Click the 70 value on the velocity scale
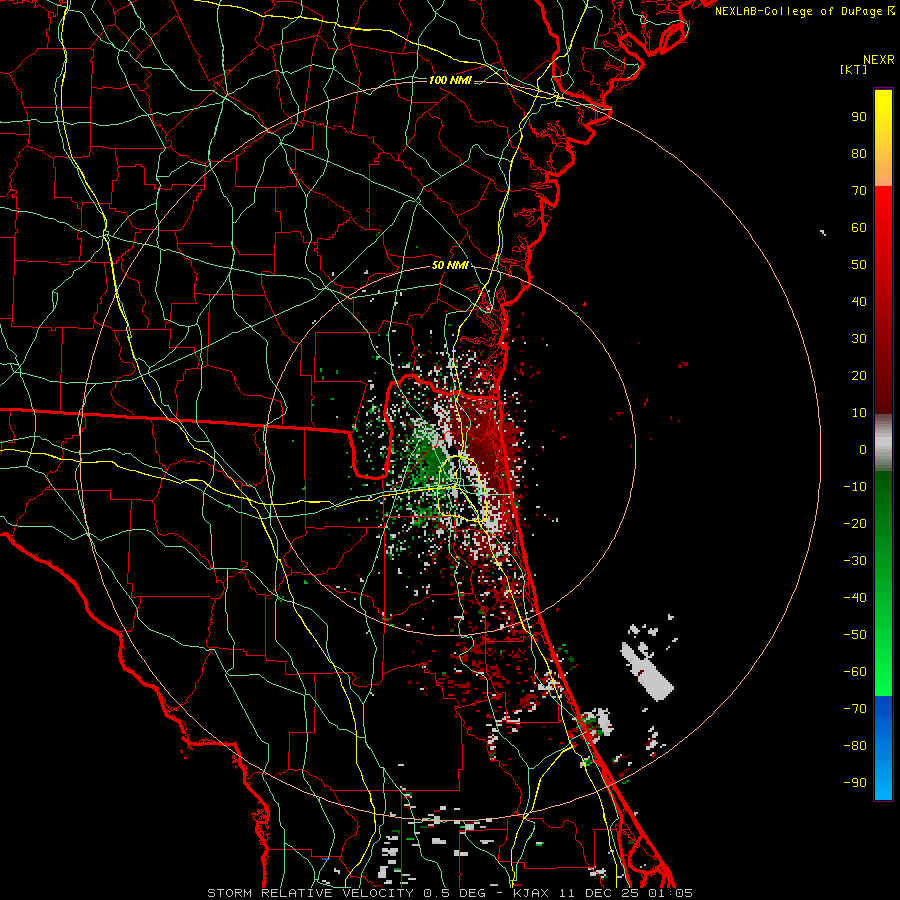Image resolution: width=900 pixels, height=900 pixels. point(859,191)
